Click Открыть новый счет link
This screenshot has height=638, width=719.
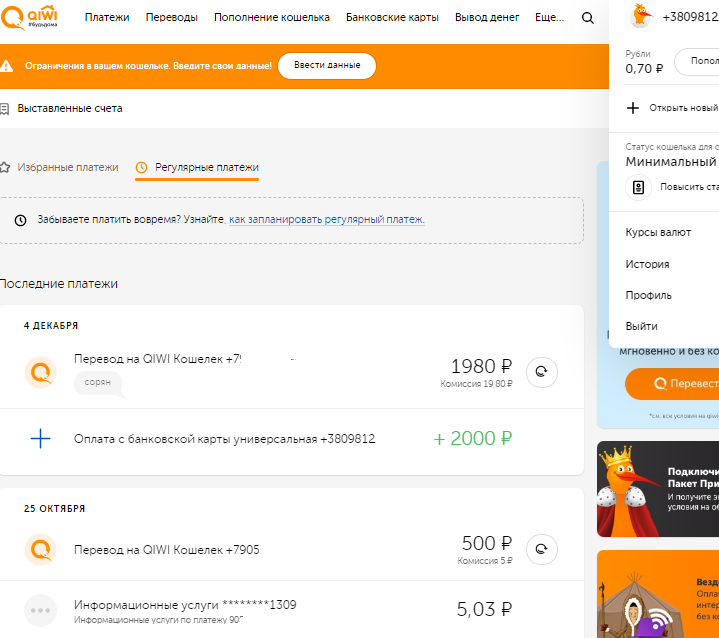[683, 108]
